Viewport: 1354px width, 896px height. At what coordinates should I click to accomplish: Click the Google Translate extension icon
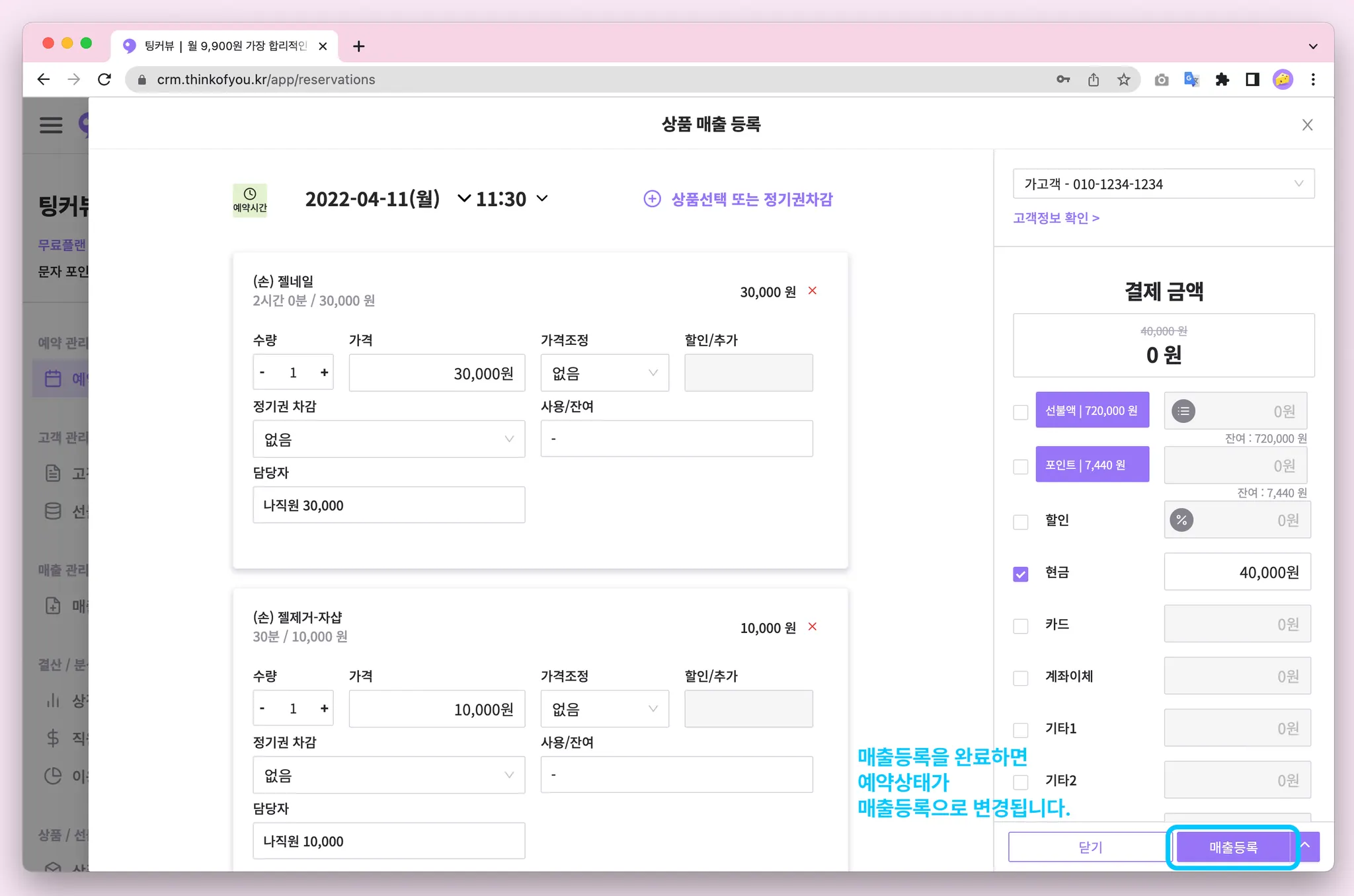point(1191,80)
